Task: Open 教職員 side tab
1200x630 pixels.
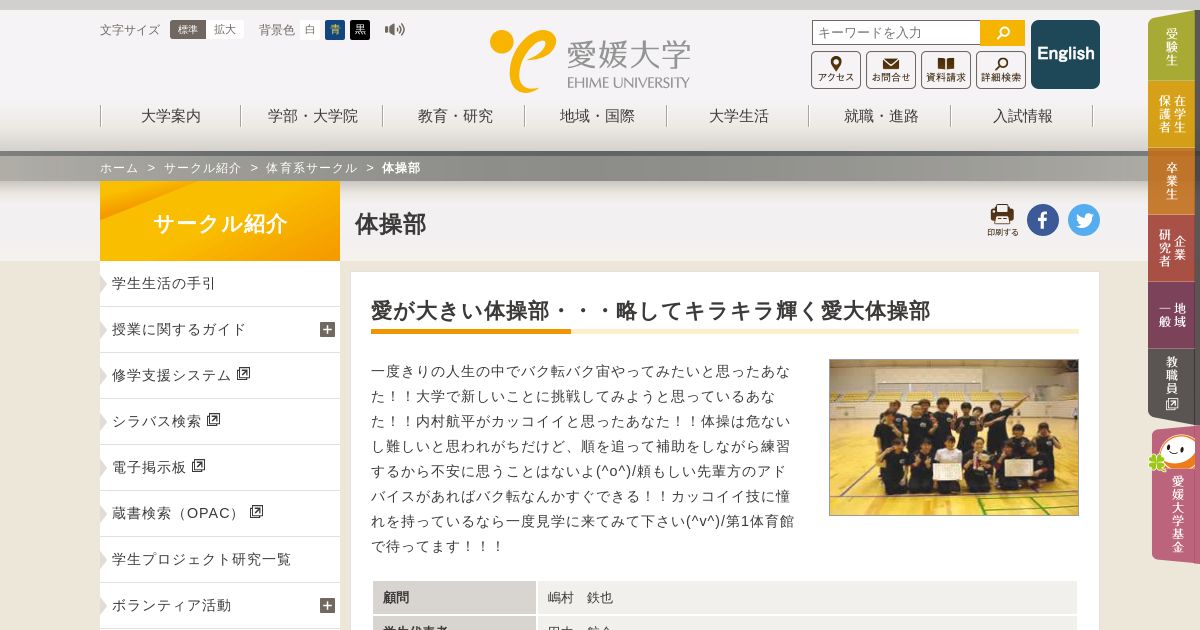Action: pyautogui.click(x=1172, y=384)
